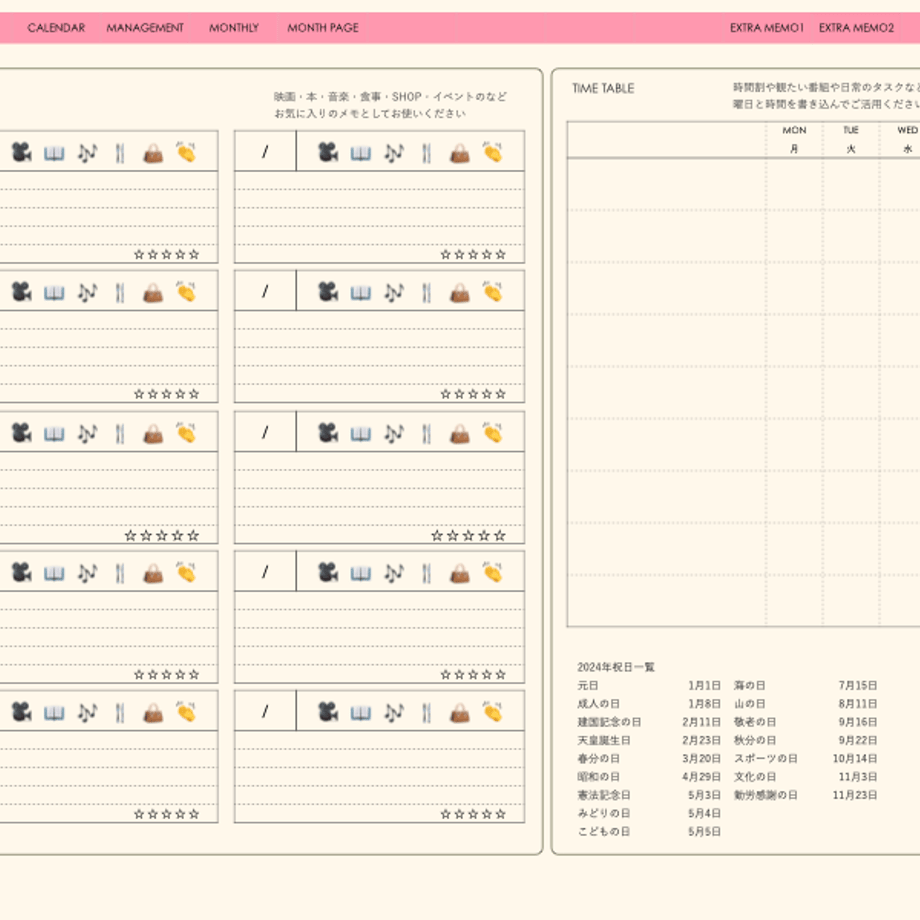Select the 海の日 holiday entry
Image resolution: width=920 pixels, height=920 pixels.
pos(749,685)
